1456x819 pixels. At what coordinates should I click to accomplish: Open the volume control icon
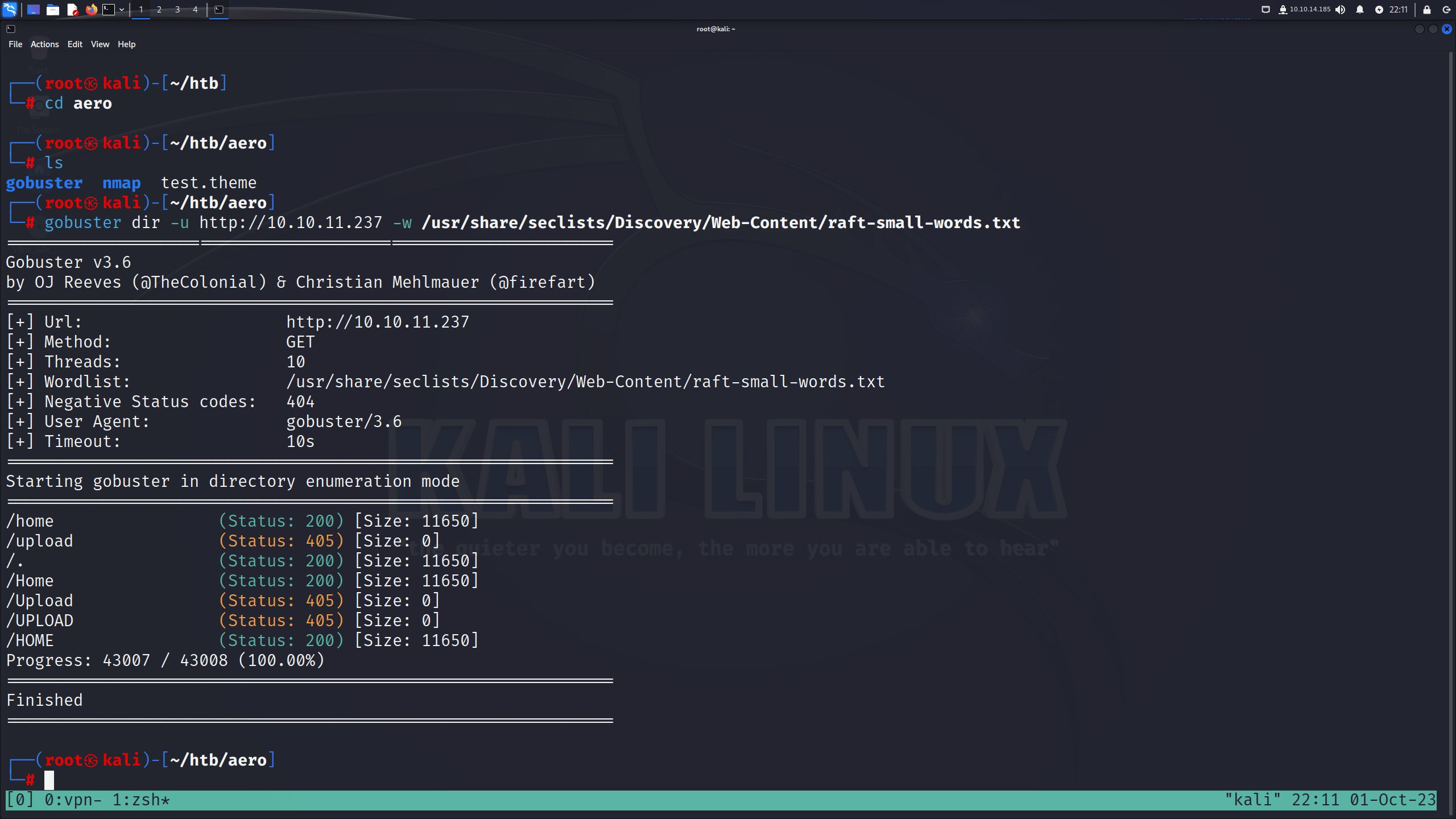point(1341,9)
